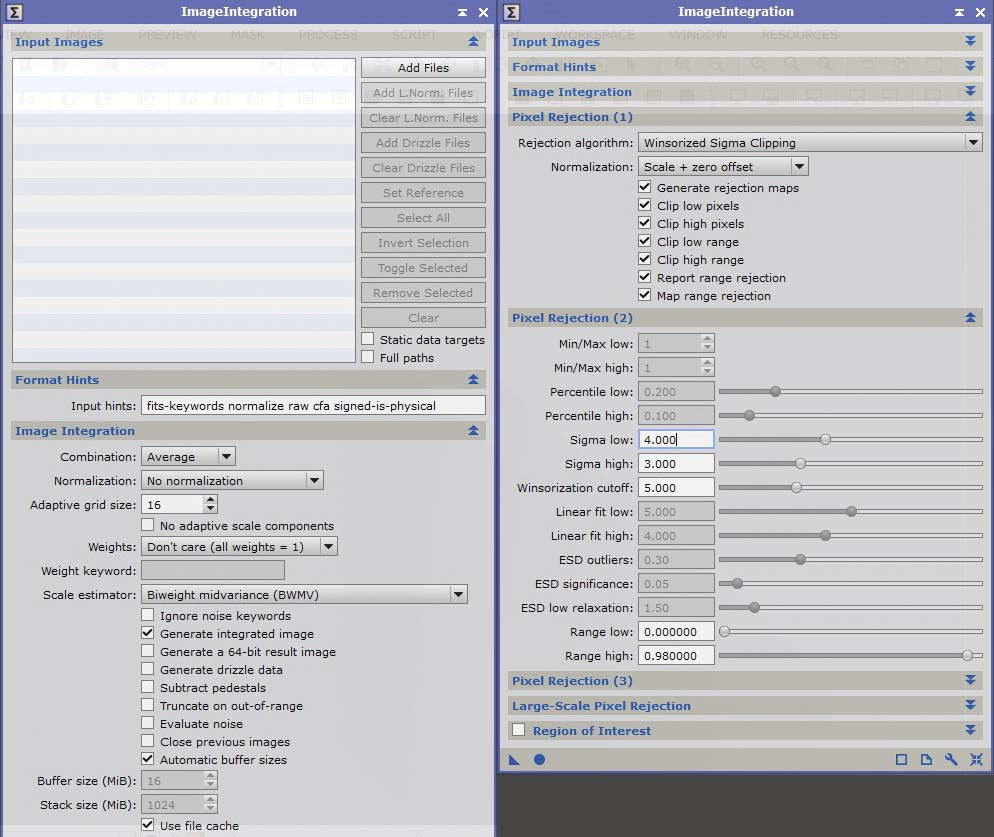
Task: Click the Input hints text field
Action: tap(313, 406)
